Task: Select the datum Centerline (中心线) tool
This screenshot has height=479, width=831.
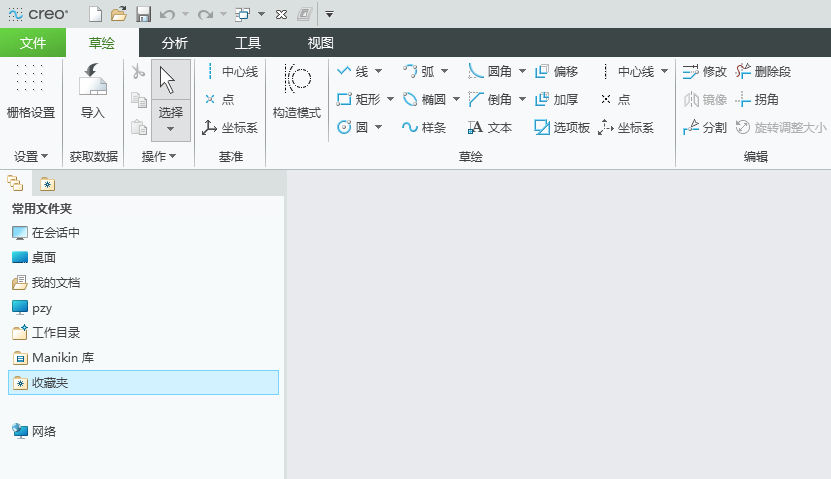Action: [232, 72]
